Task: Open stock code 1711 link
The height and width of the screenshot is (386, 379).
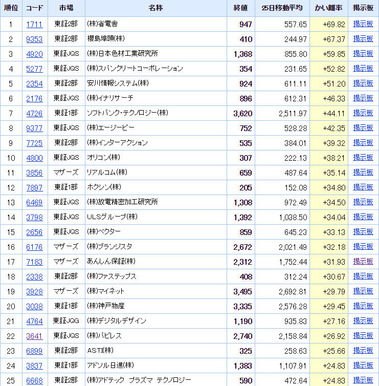Action: 34,24
